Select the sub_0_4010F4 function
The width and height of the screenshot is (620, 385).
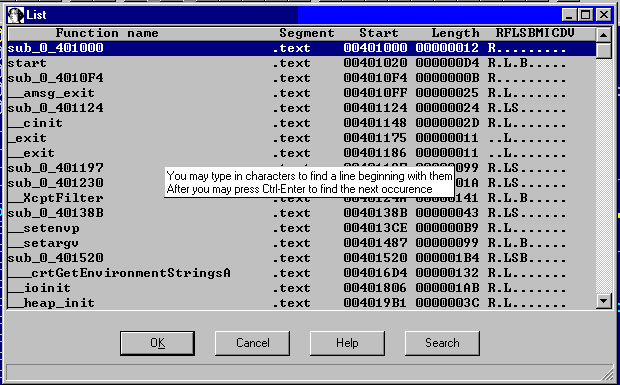pos(302,78)
